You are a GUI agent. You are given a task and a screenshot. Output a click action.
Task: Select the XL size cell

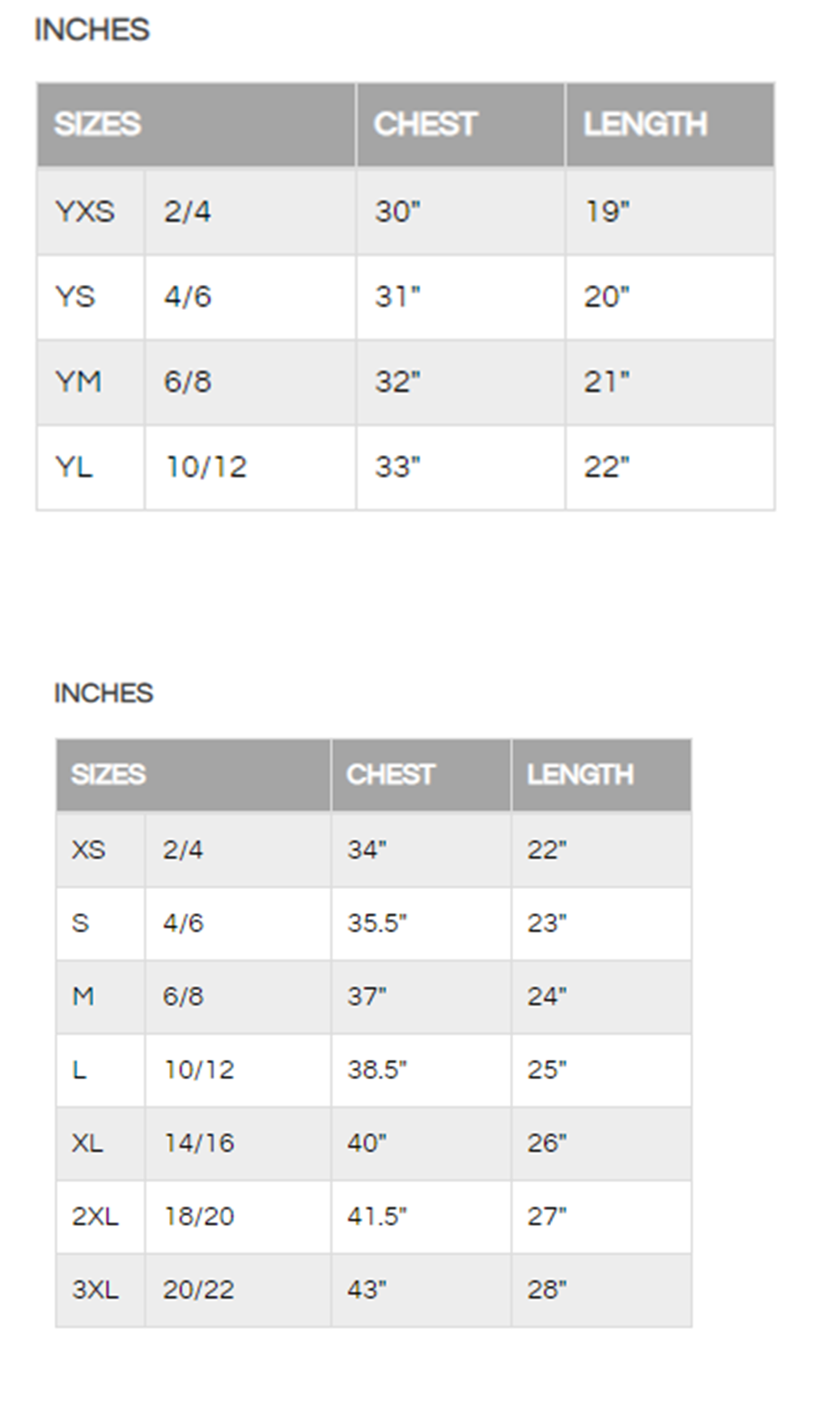coord(100,1144)
